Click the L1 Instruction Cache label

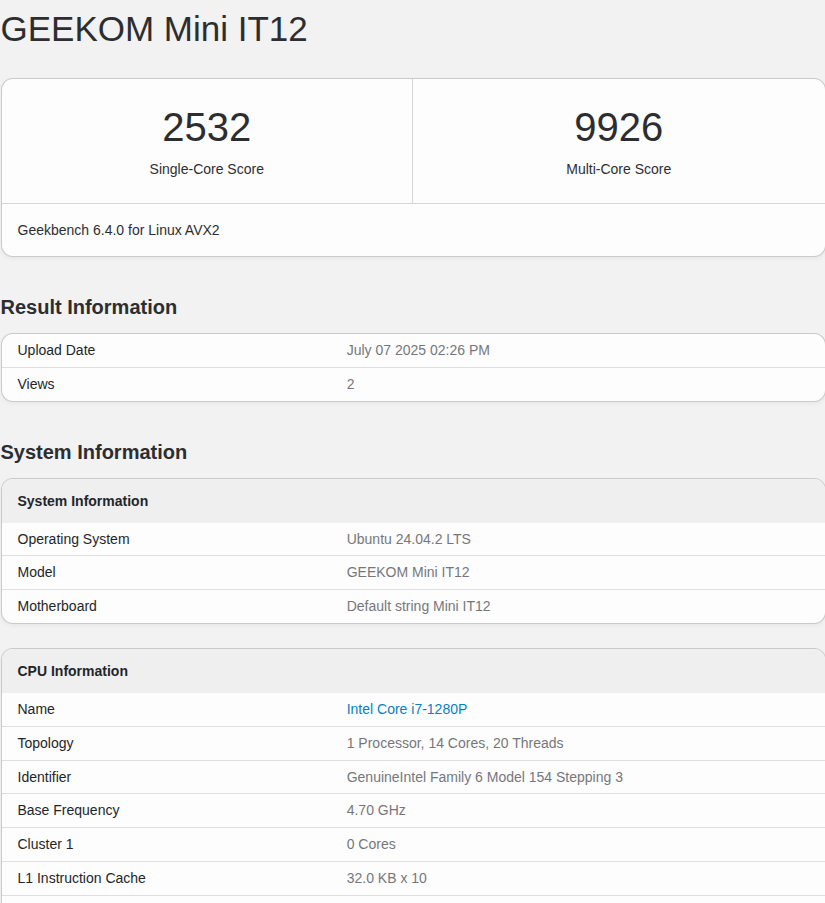[82, 878]
